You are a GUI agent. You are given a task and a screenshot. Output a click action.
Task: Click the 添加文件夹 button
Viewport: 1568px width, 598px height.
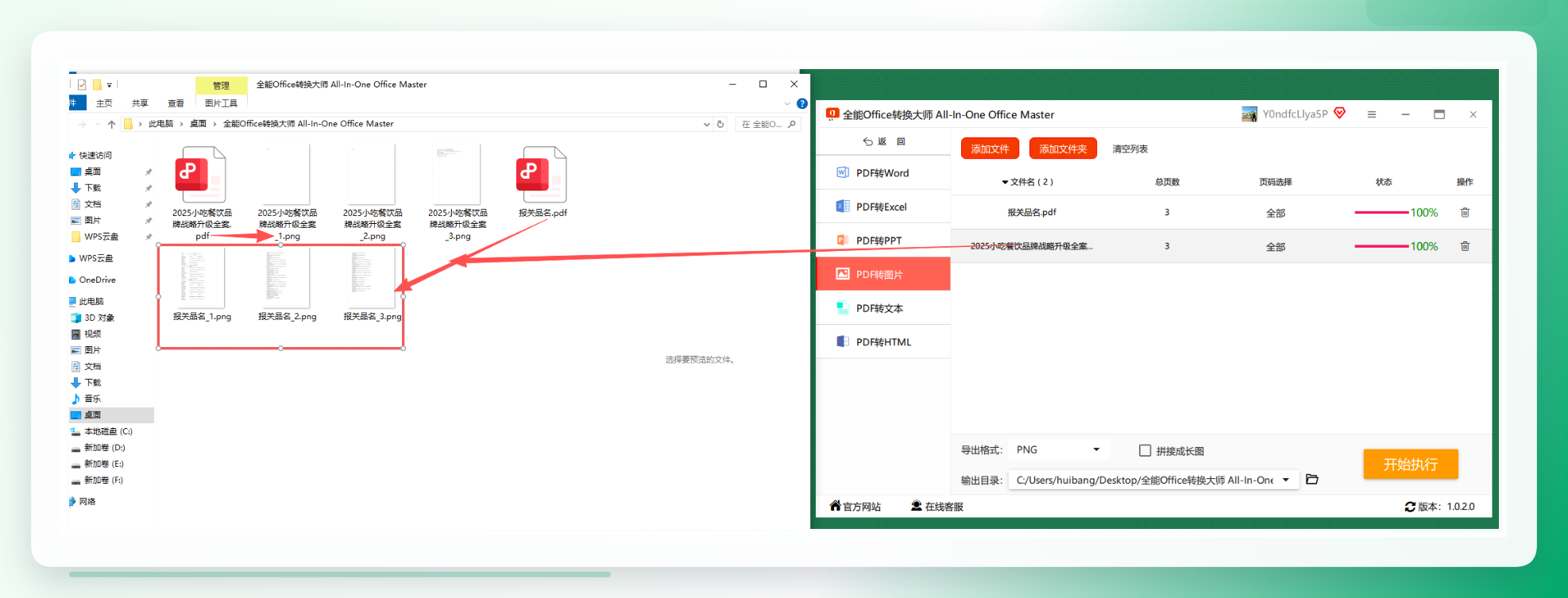[1063, 149]
